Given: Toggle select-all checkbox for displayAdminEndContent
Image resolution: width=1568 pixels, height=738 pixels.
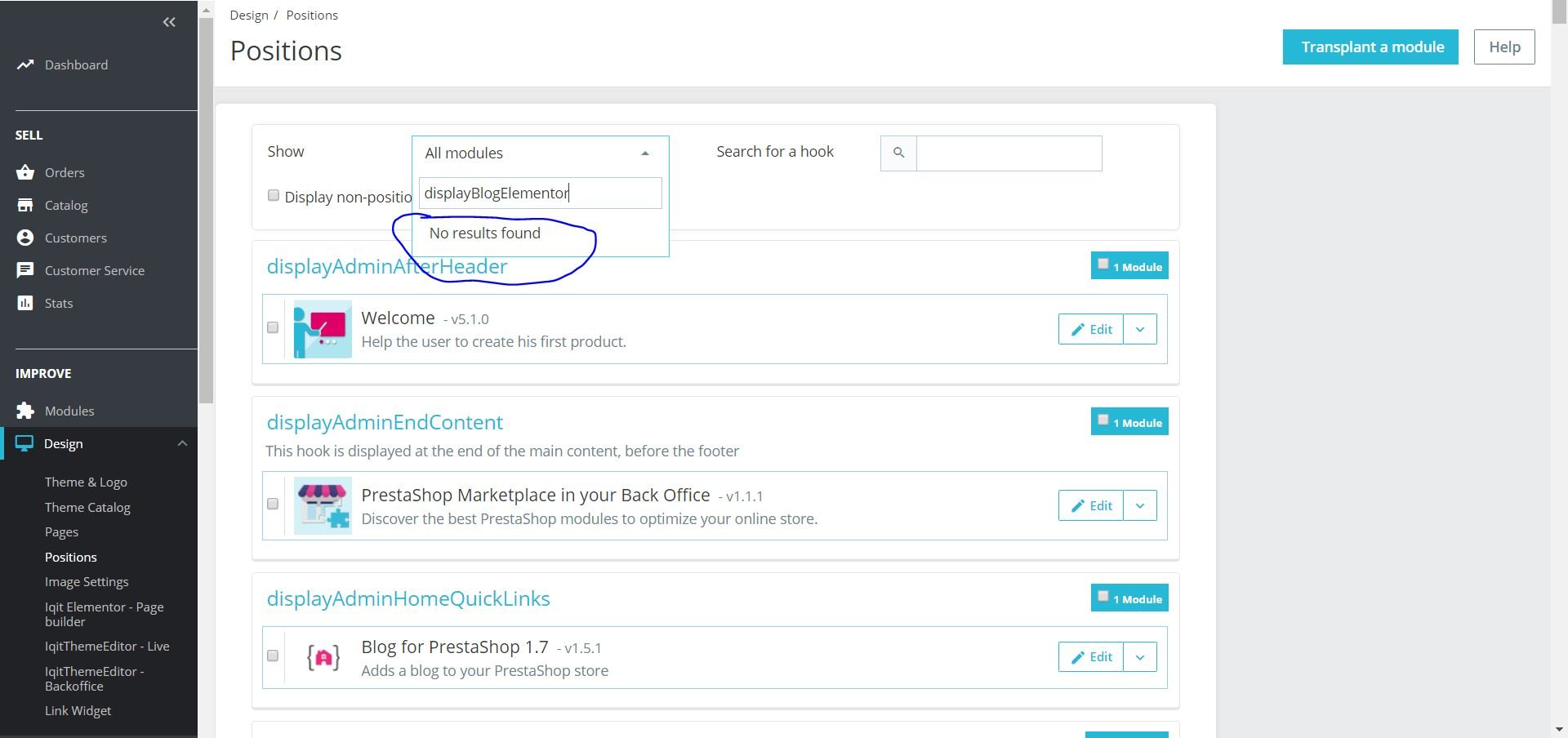Looking at the screenshot, I should (1103, 420).
